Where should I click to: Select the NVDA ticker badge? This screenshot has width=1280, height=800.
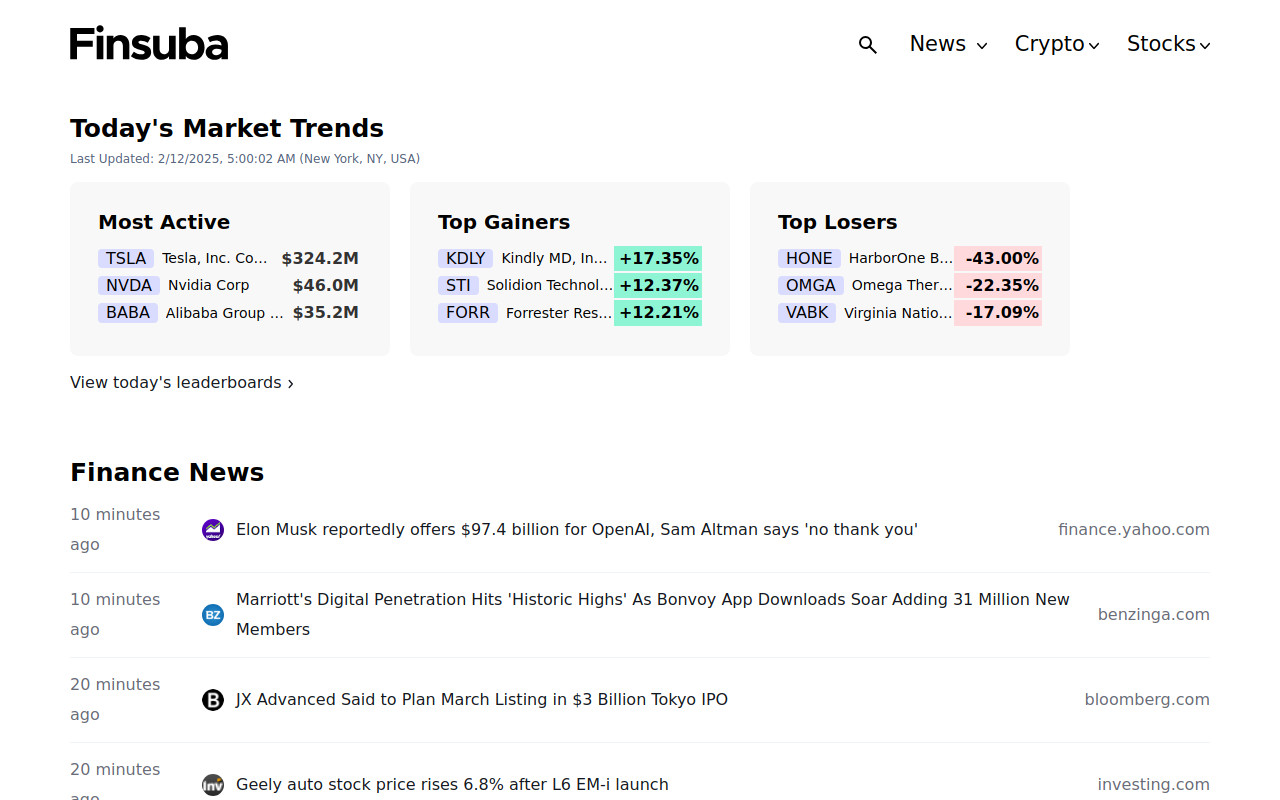coord(129,285)
